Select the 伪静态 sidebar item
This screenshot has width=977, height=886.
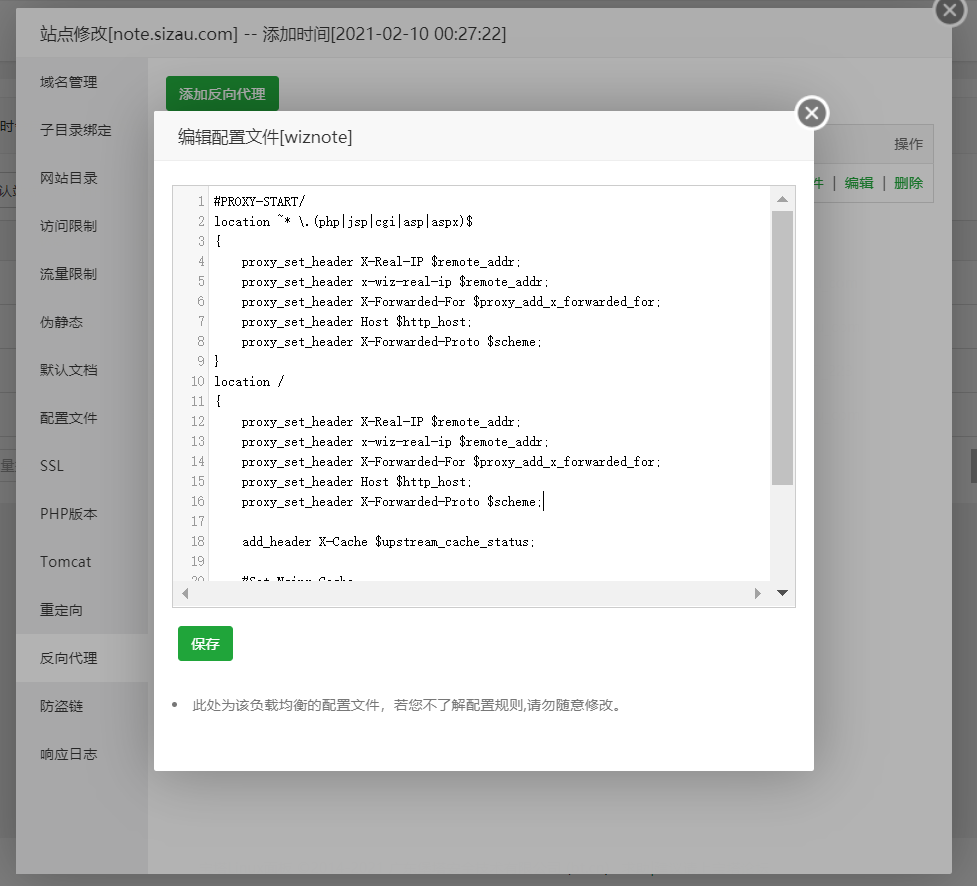click(61, 322)
